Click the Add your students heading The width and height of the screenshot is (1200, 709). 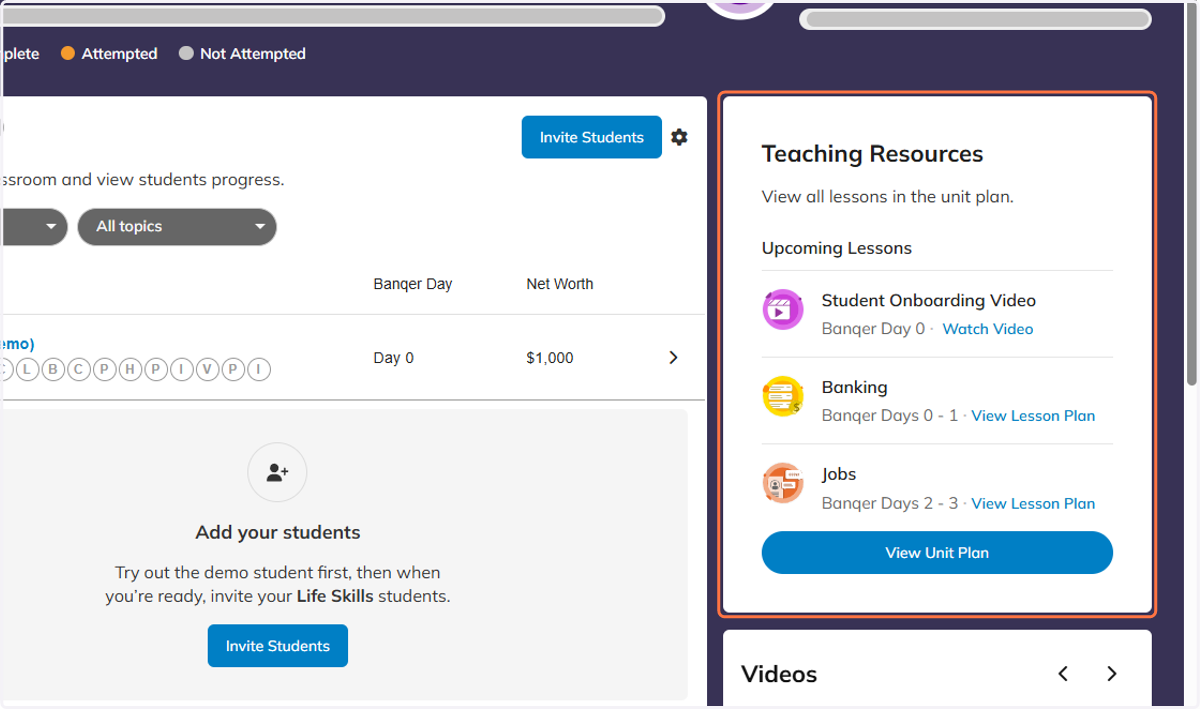coord(278,532)
